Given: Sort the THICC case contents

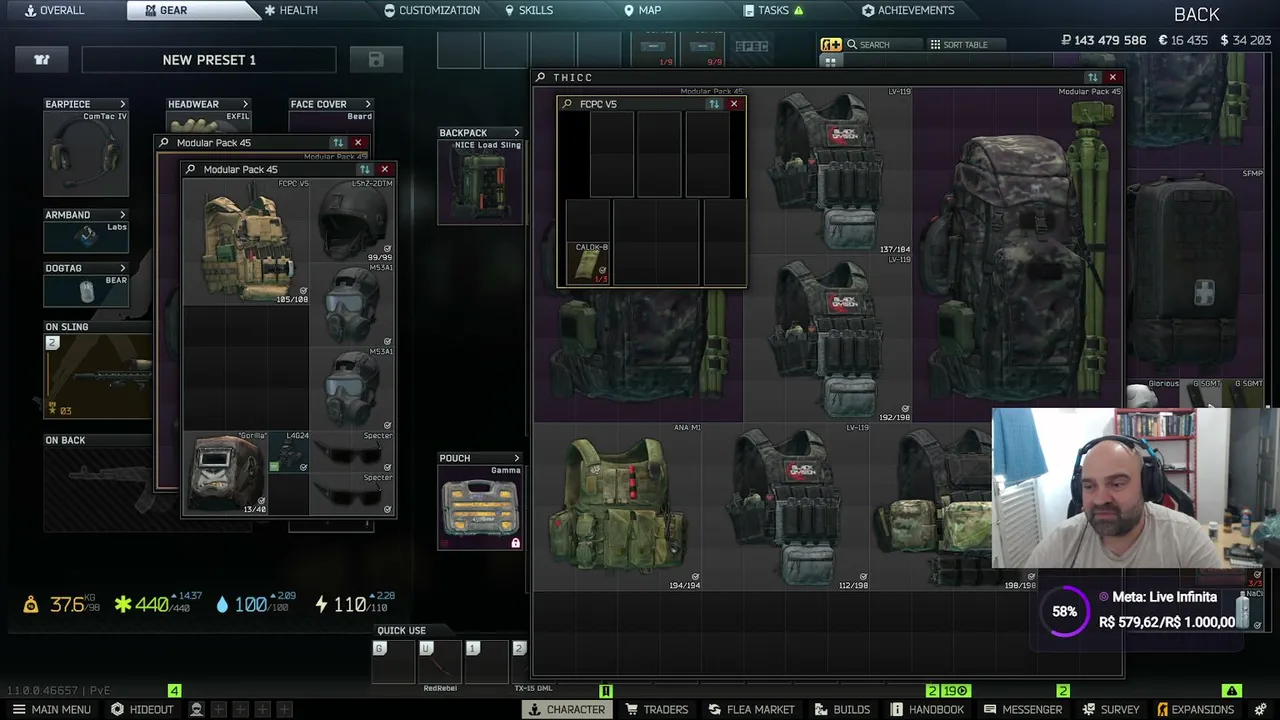Looking at the screenshot, I should click(x=1092, y=77).
